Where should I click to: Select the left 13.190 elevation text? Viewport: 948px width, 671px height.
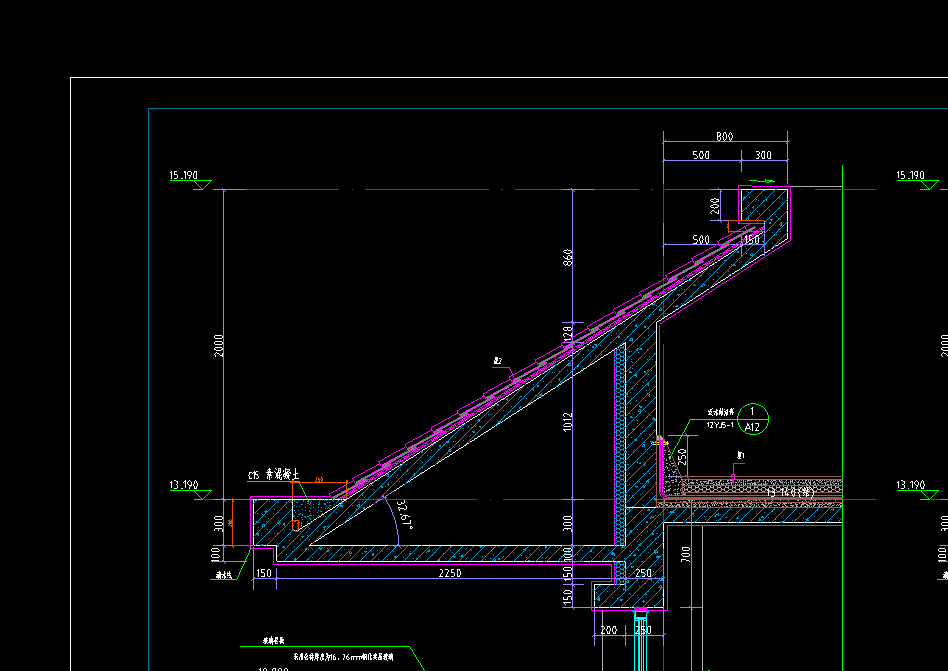(x=183, y=485)
